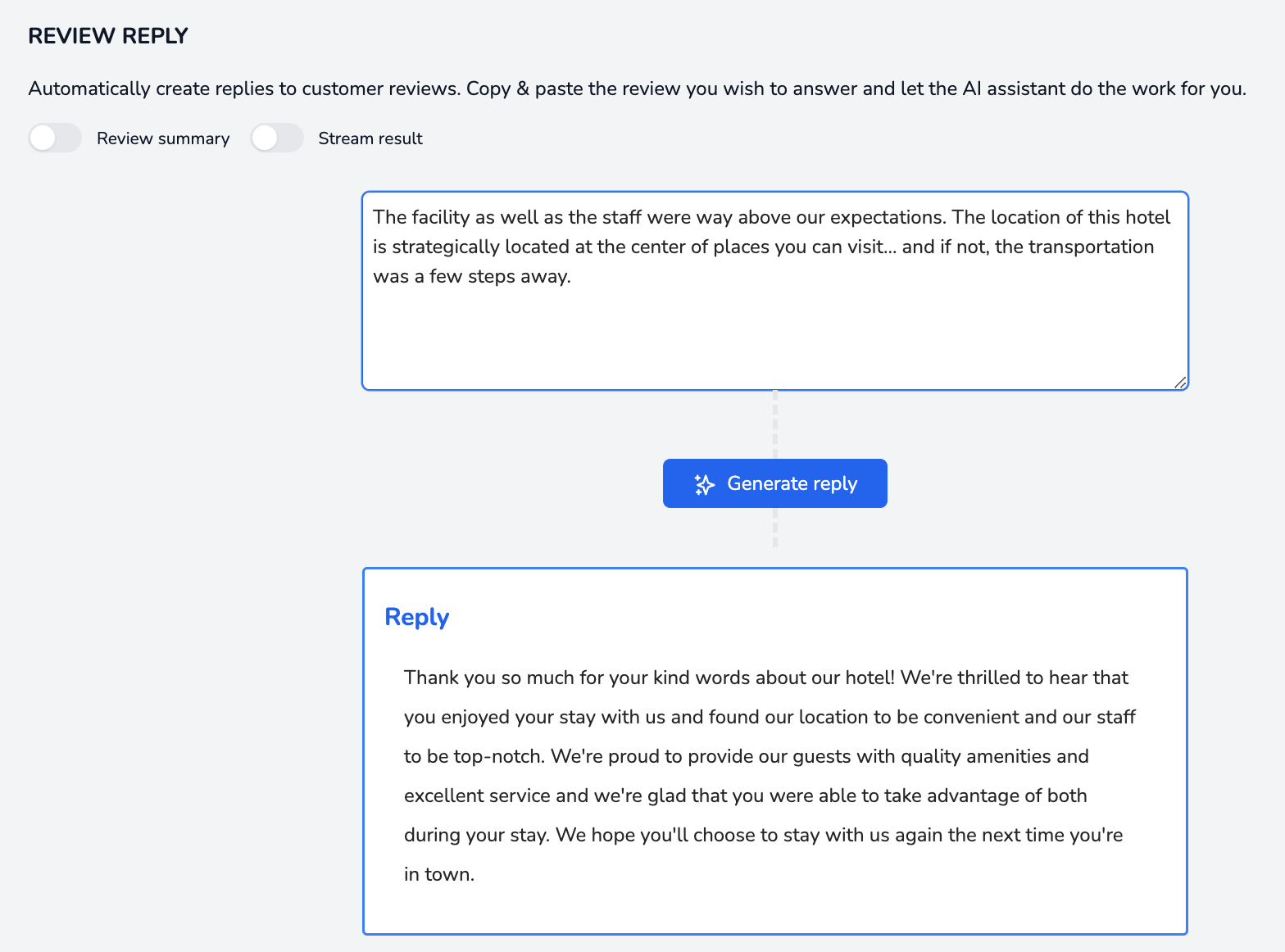The image size is (1285, 952).
Task: Click the word "top-notch" in the generated reply
Action: (498, 756)
